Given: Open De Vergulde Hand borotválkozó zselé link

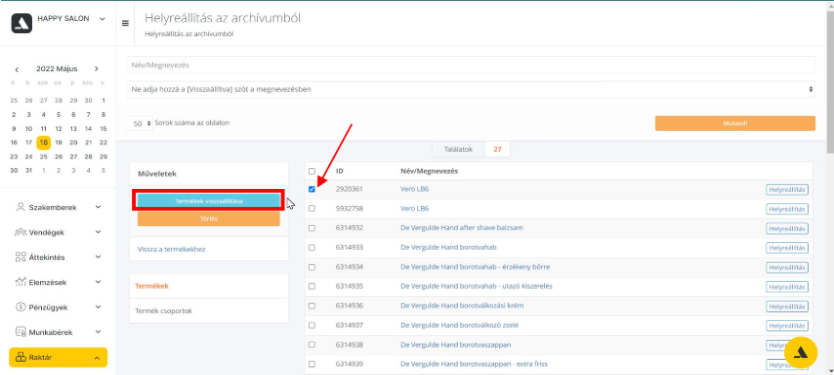Looking at the screenshot, I should (x=459, y=325).
